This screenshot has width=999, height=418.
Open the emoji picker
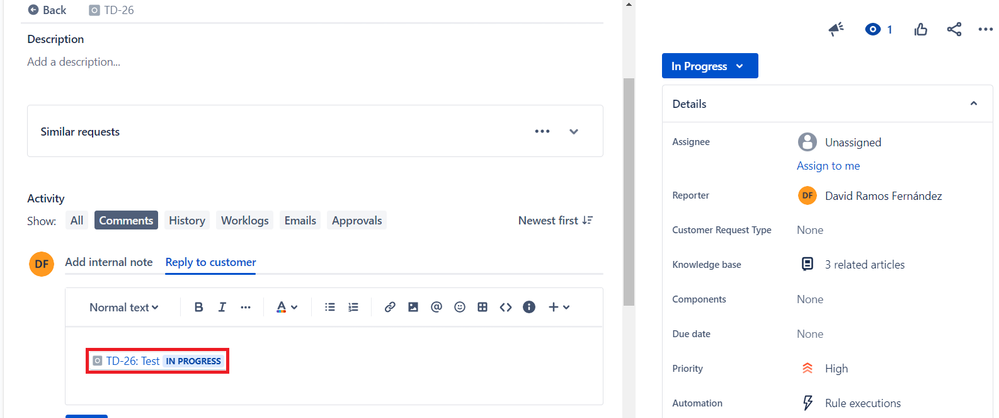[x=460, y=308]
